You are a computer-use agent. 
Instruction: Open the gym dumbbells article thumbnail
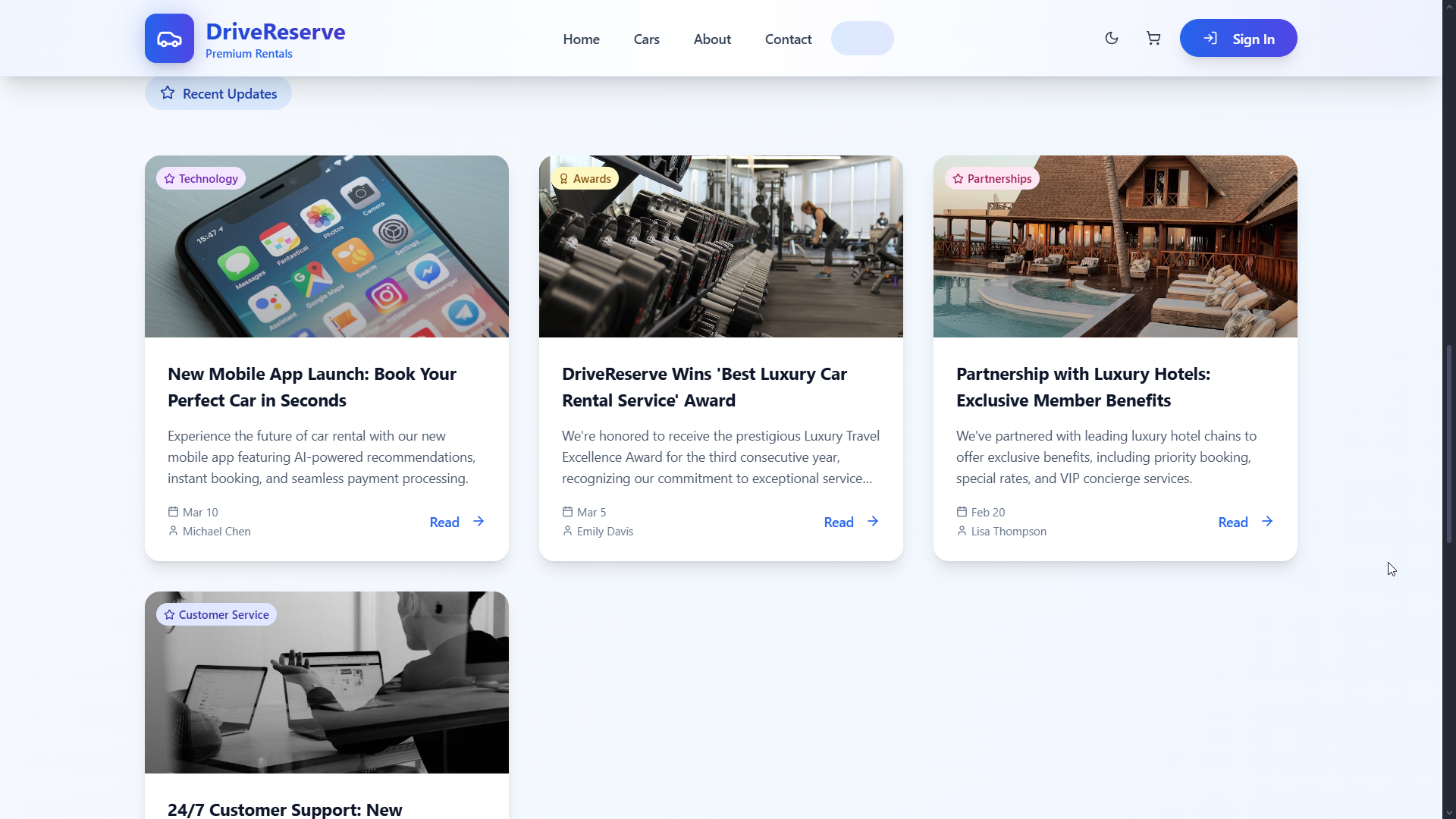tap(721, 246)
